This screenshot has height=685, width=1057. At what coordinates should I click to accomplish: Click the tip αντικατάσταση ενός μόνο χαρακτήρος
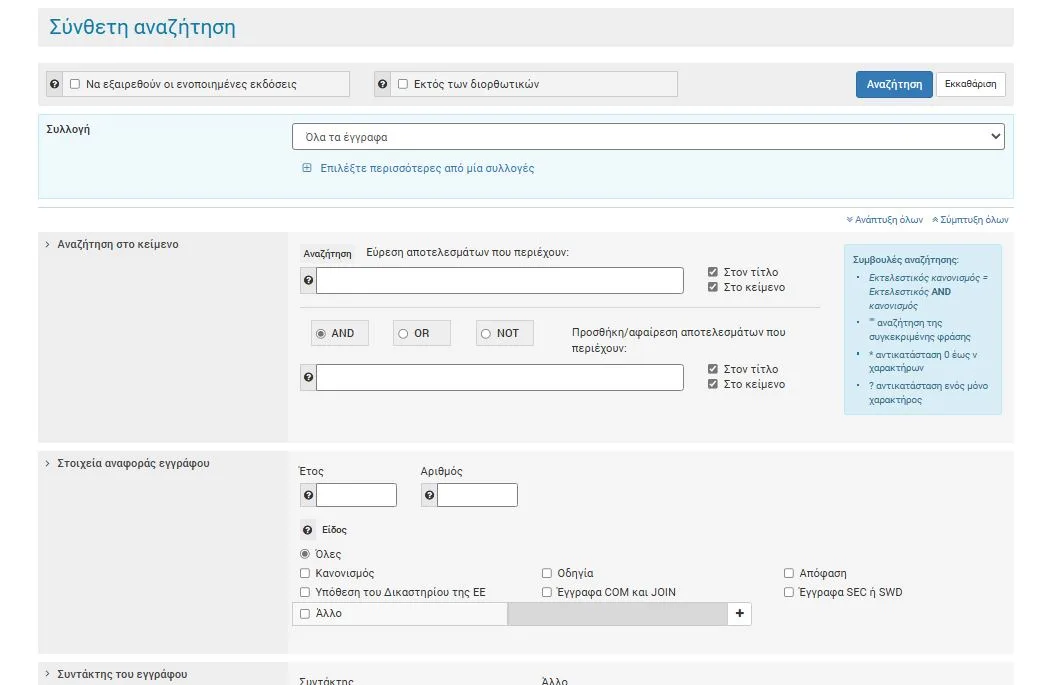point(928,392)
